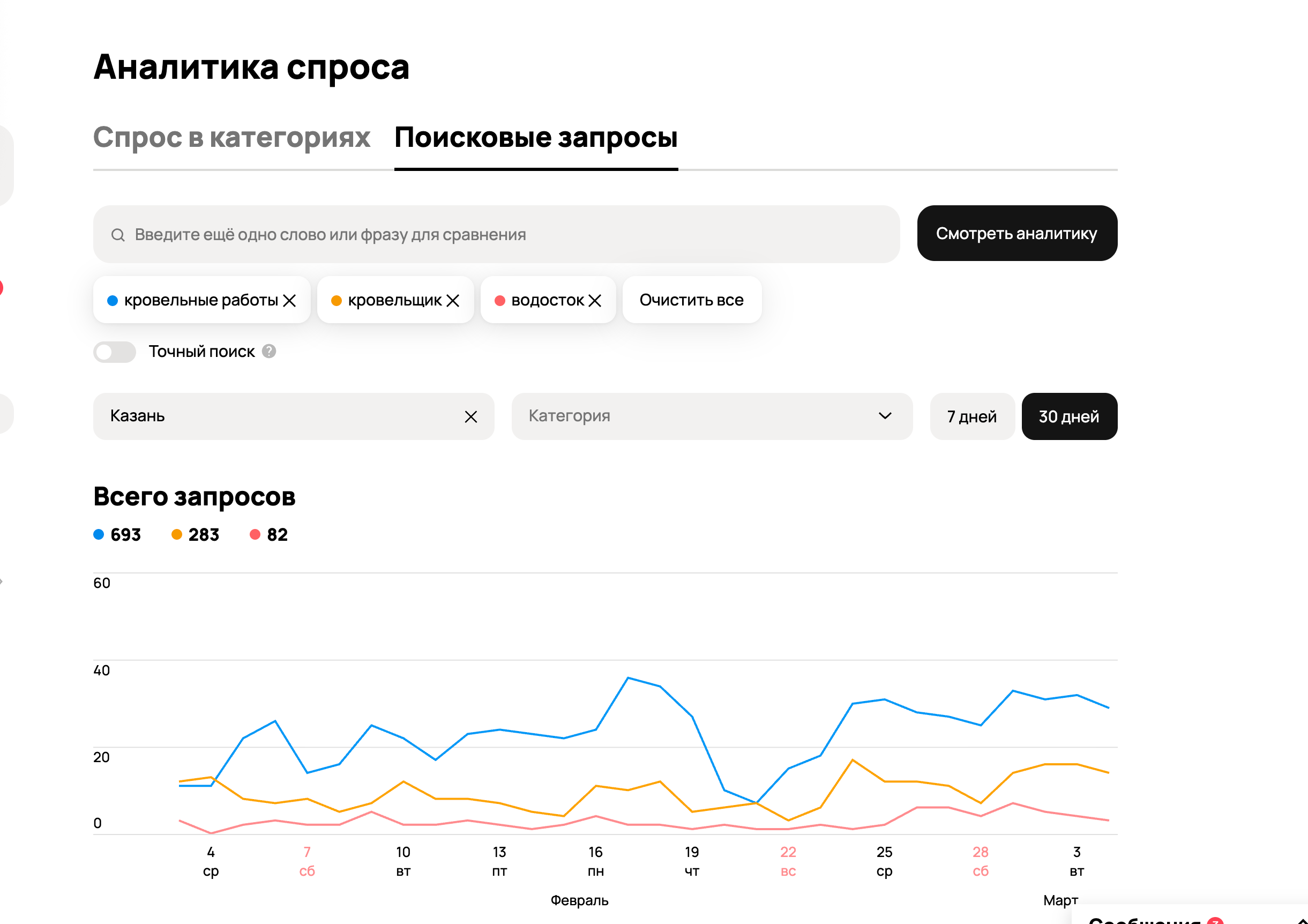The image size is (1308, 924).
Task: Select the 7 дней period
Action: coord(971,416)
